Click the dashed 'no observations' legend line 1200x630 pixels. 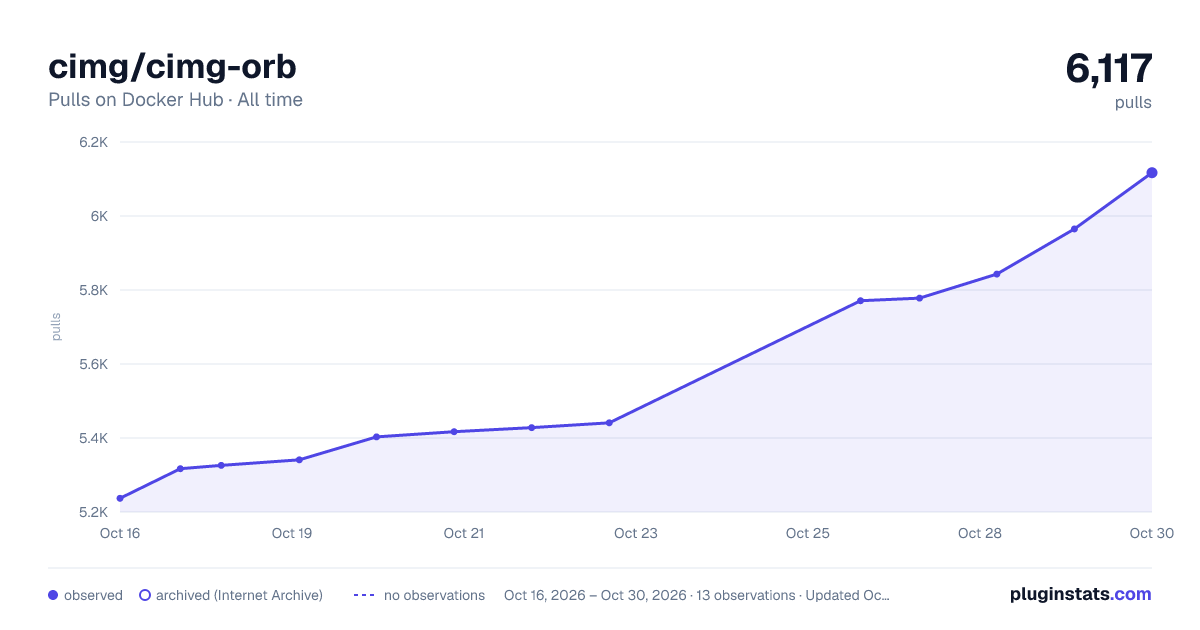point(364,595)
